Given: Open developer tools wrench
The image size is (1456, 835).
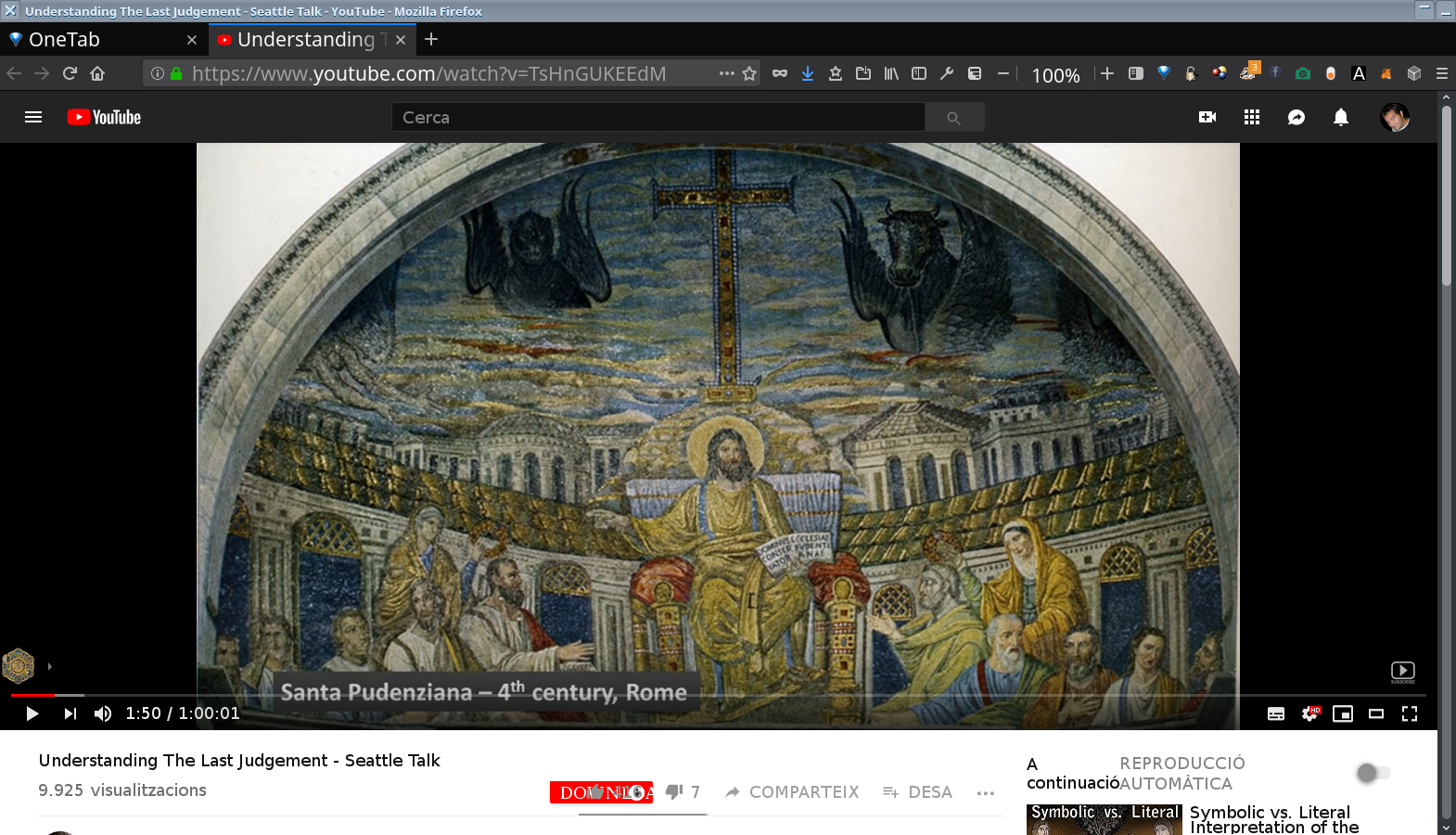Looking at the screenshot, I should pos(947,73).
